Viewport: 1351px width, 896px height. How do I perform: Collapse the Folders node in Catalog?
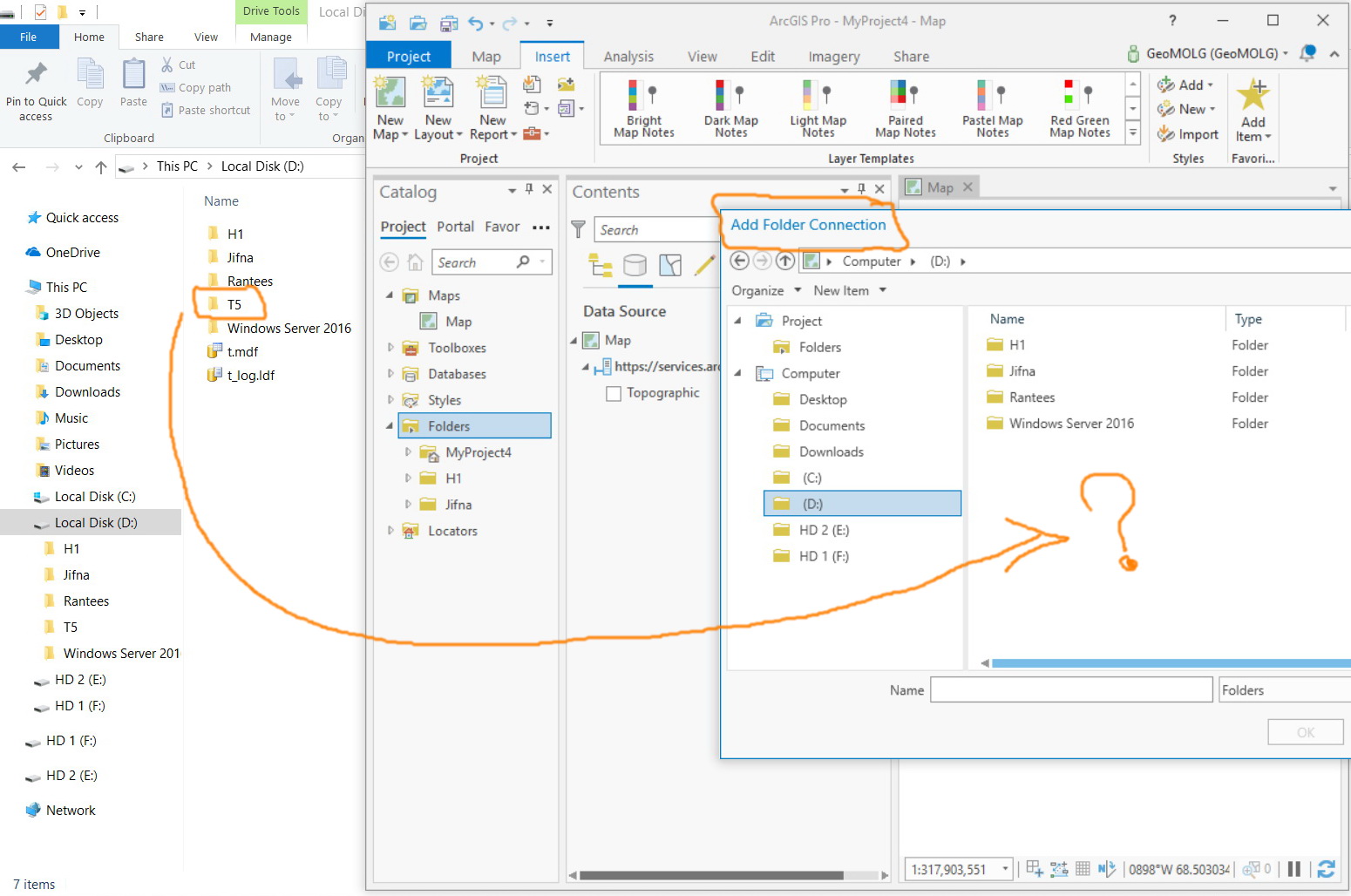(x=390, y=425)
